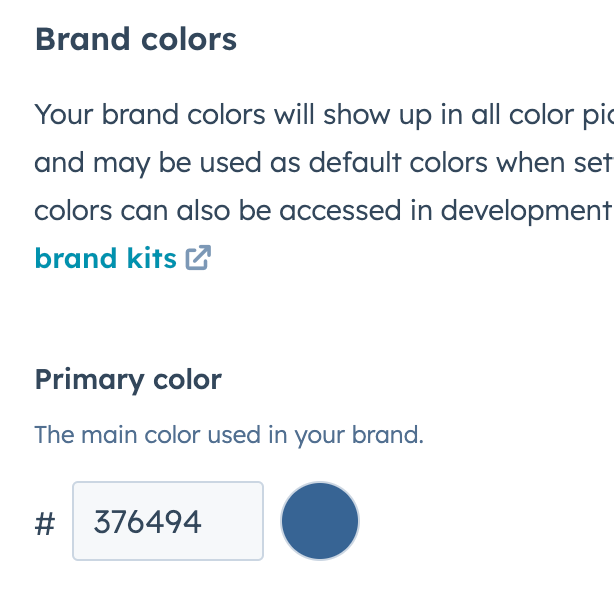The image size is (614, 608).
Task: Open the primary color picker swatch
Action: 319,521
